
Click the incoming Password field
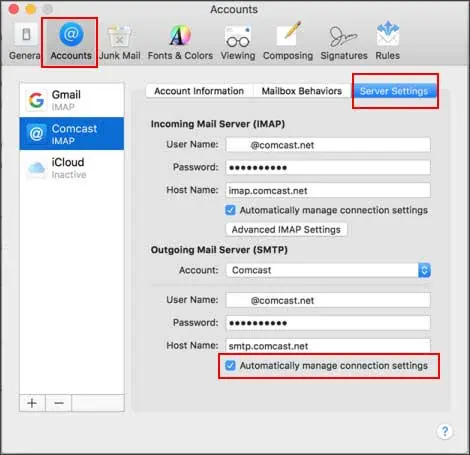coord(328,167)
